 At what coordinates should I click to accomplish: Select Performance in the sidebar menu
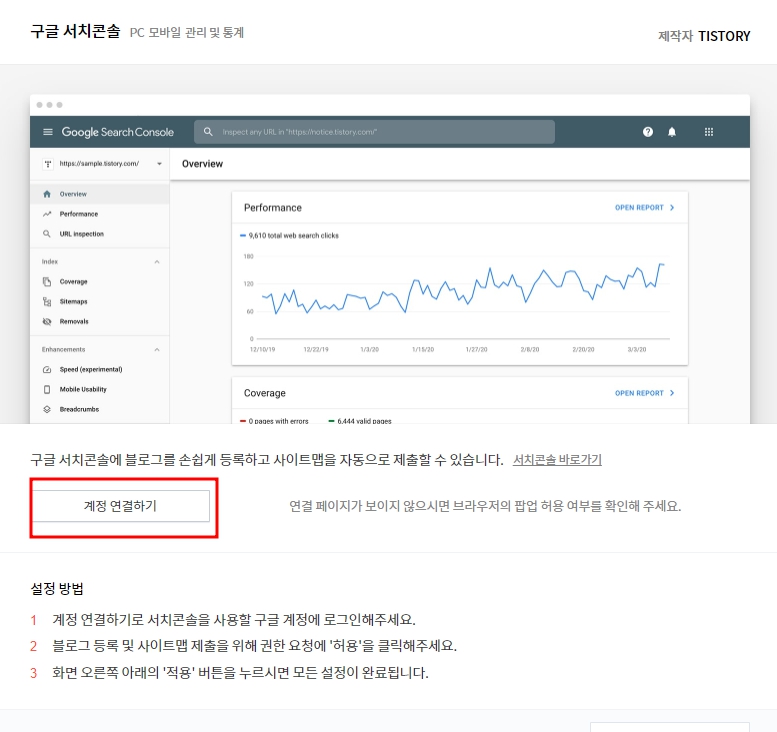pos(100,214)
